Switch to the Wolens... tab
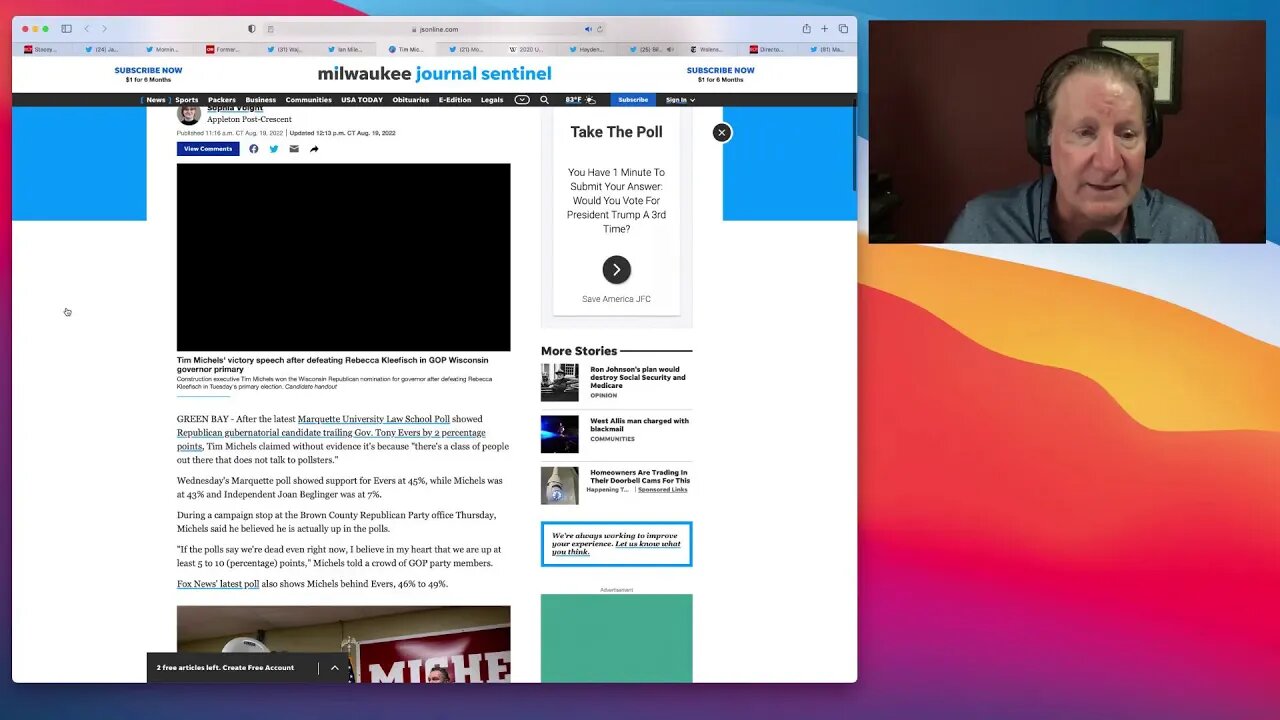 (x=706, y=49)
